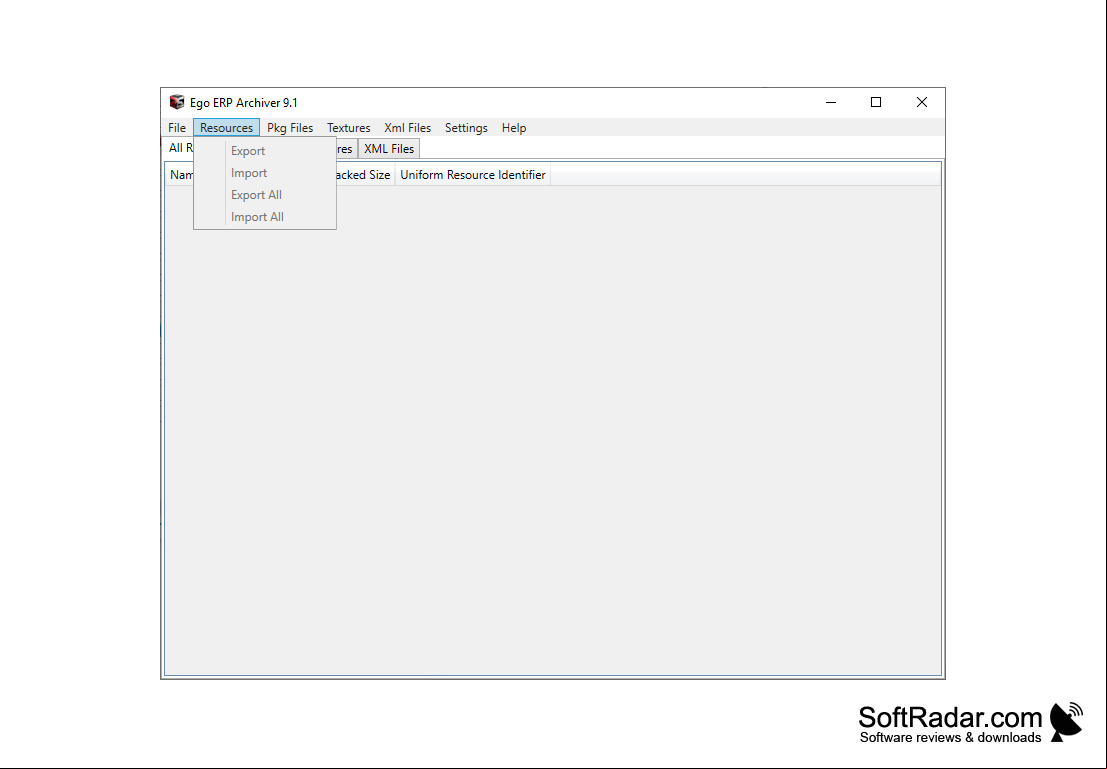
Task: Open the Settings menu
Action: [466, 128]
